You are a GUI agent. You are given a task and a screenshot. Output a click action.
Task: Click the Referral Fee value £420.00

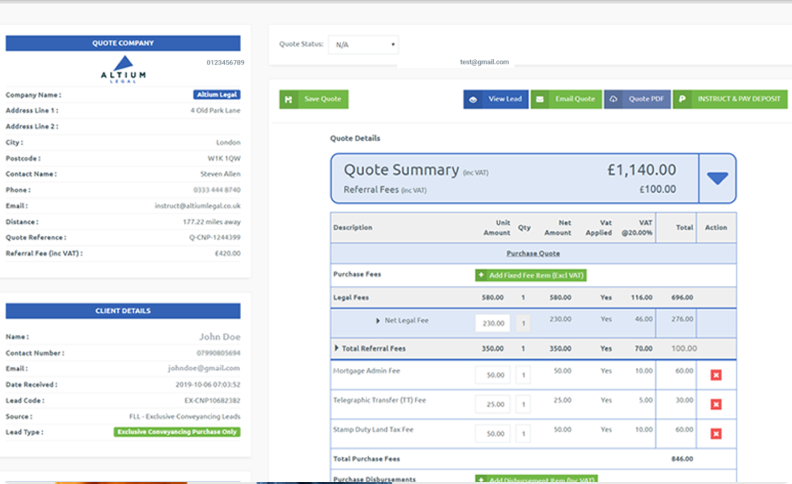[228, 254]
